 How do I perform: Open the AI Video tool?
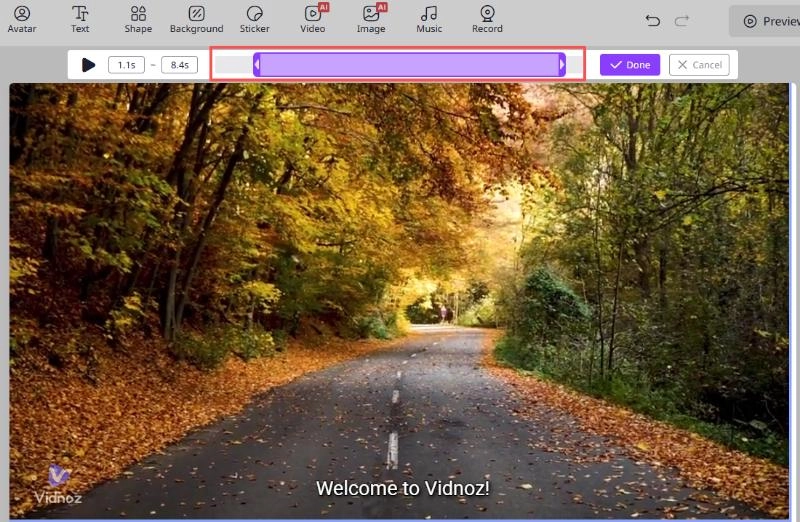313,19
